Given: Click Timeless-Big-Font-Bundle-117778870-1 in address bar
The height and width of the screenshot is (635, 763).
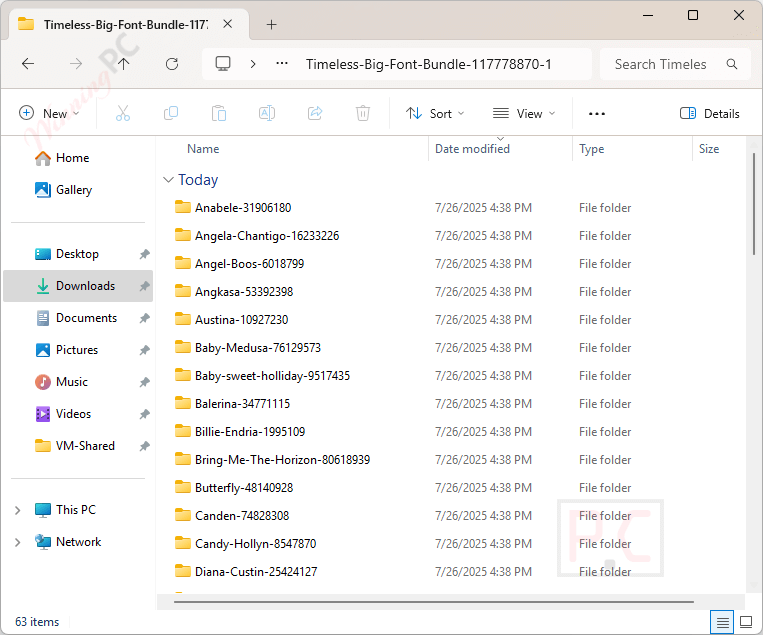Looking at the screenshot, I should pos(429,64).
